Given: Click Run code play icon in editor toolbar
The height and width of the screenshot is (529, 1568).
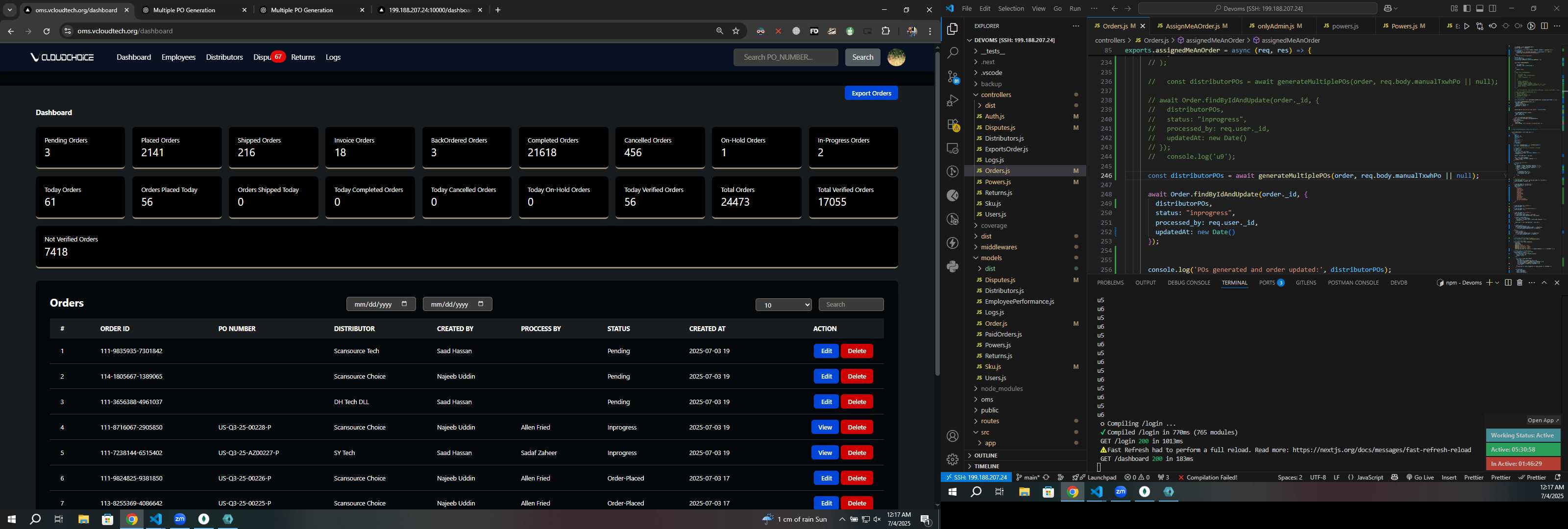Looking at the screenshot, I should click(1467, 26).
